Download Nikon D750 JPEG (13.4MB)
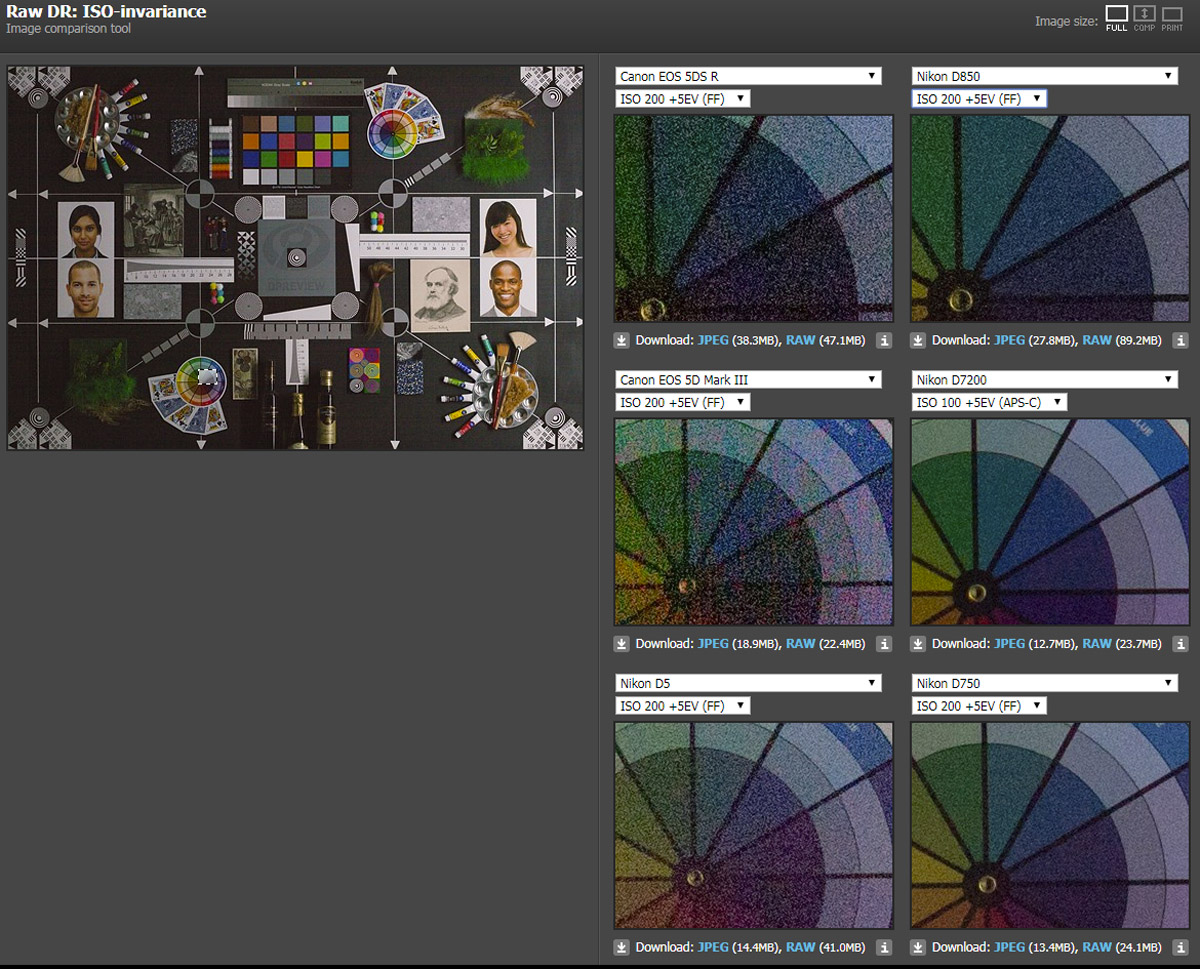Screen dimensions: 1200x969 click(x=1010, y=947)
